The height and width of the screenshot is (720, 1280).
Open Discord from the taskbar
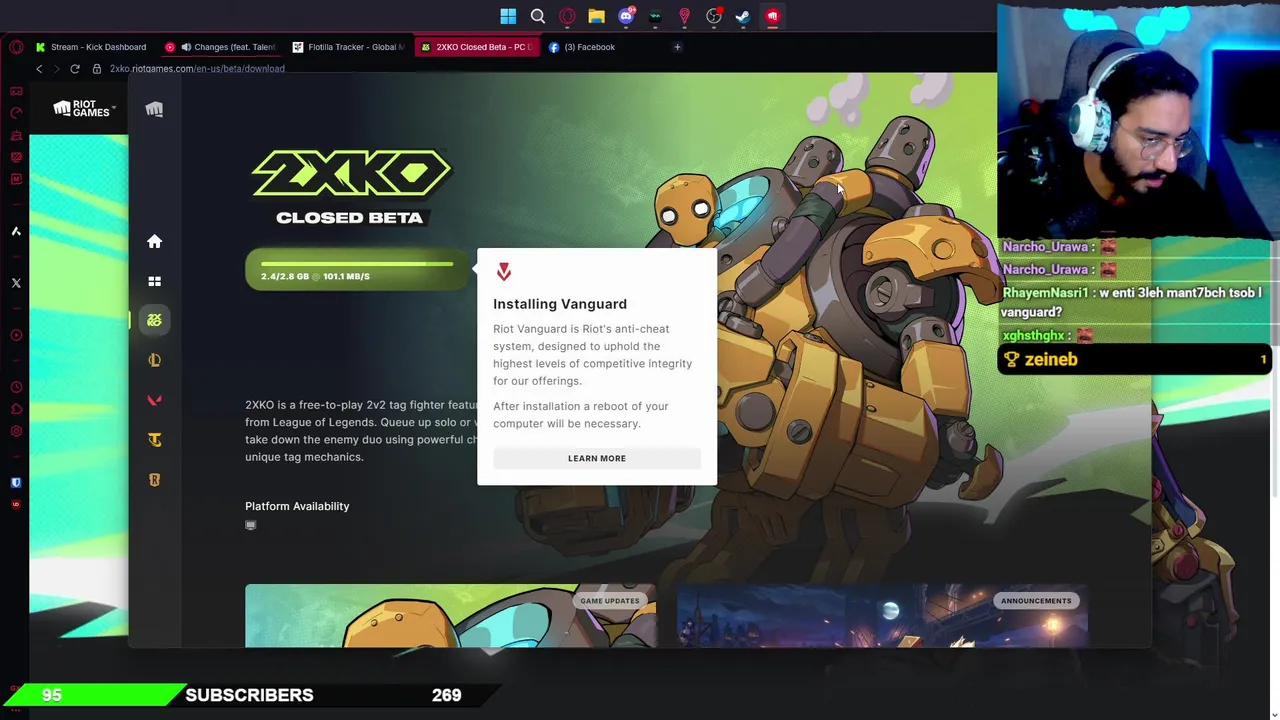point(626,16)
